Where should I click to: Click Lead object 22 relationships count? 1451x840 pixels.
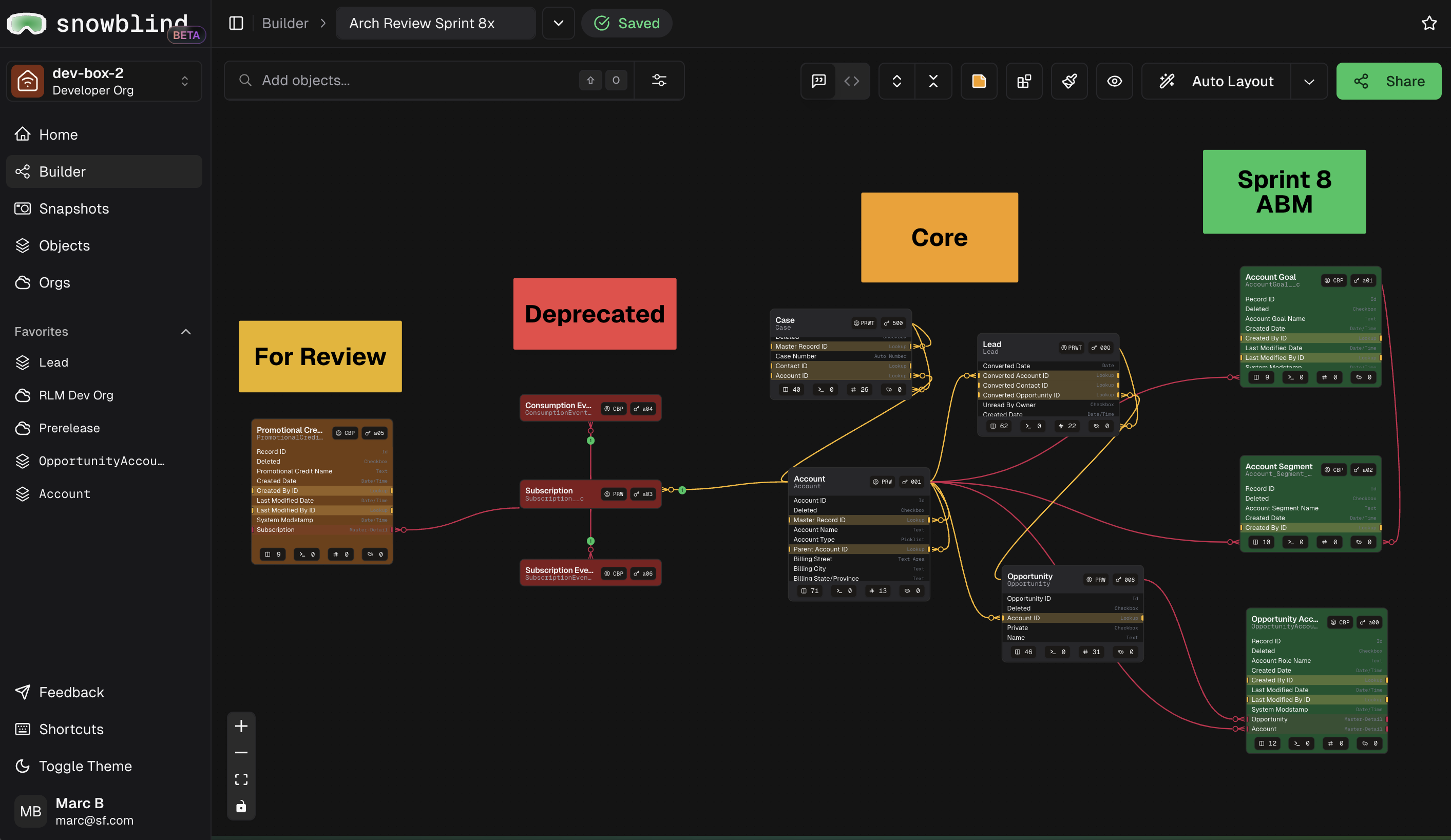[1067, 426]
